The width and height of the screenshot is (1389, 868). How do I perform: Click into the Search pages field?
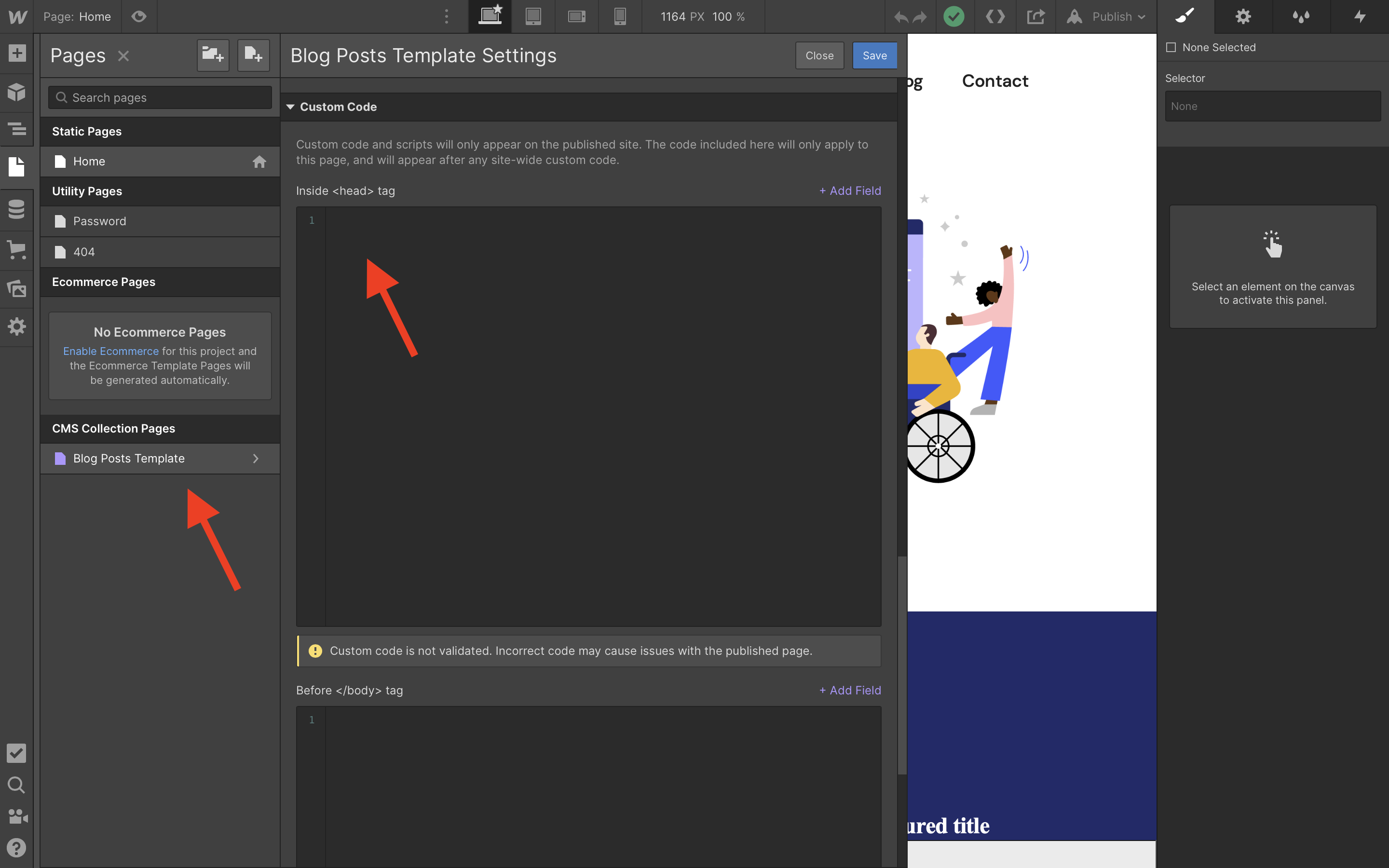(160, 97)
